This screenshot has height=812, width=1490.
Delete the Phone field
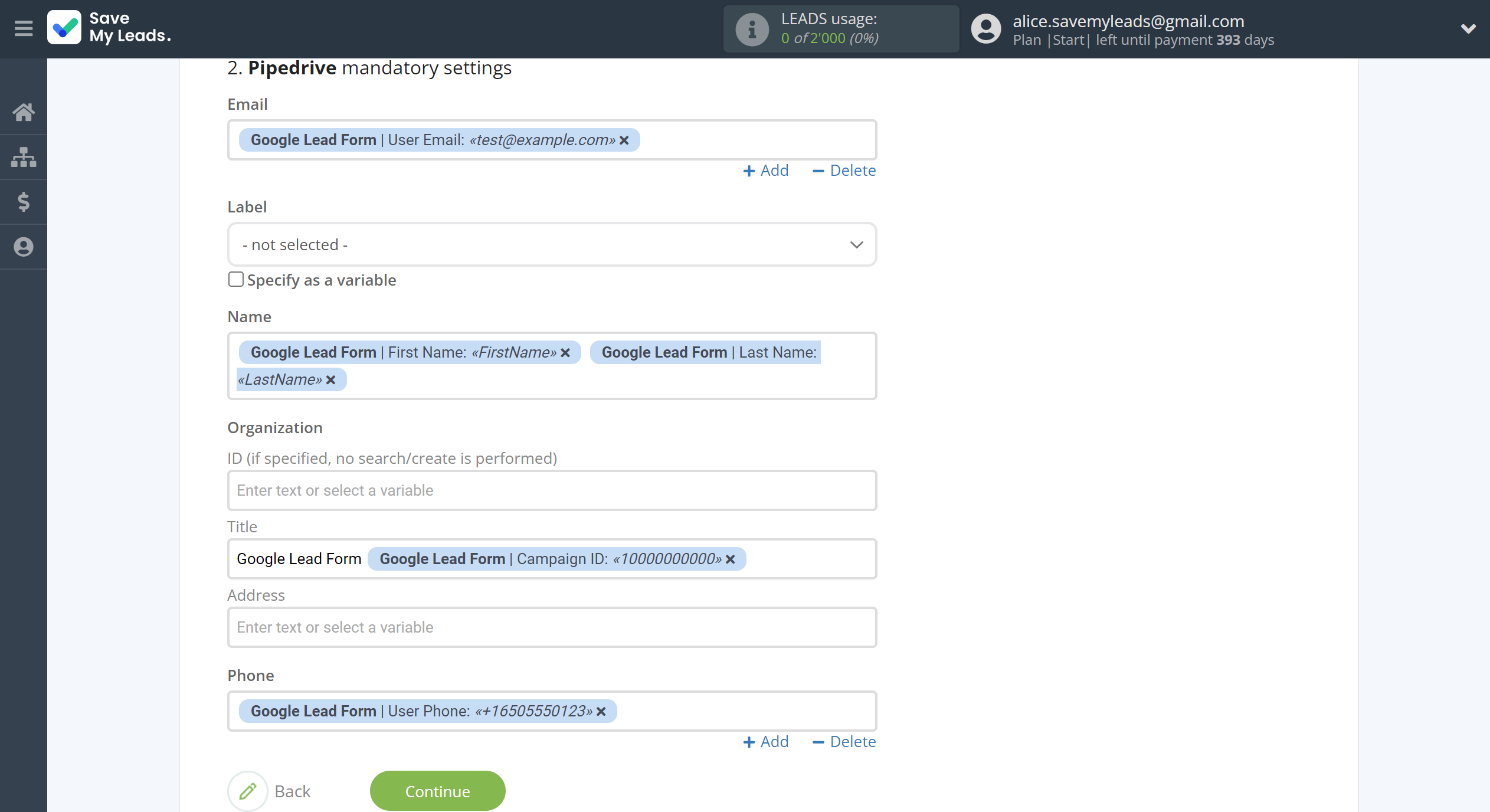[x=844, y=742]
